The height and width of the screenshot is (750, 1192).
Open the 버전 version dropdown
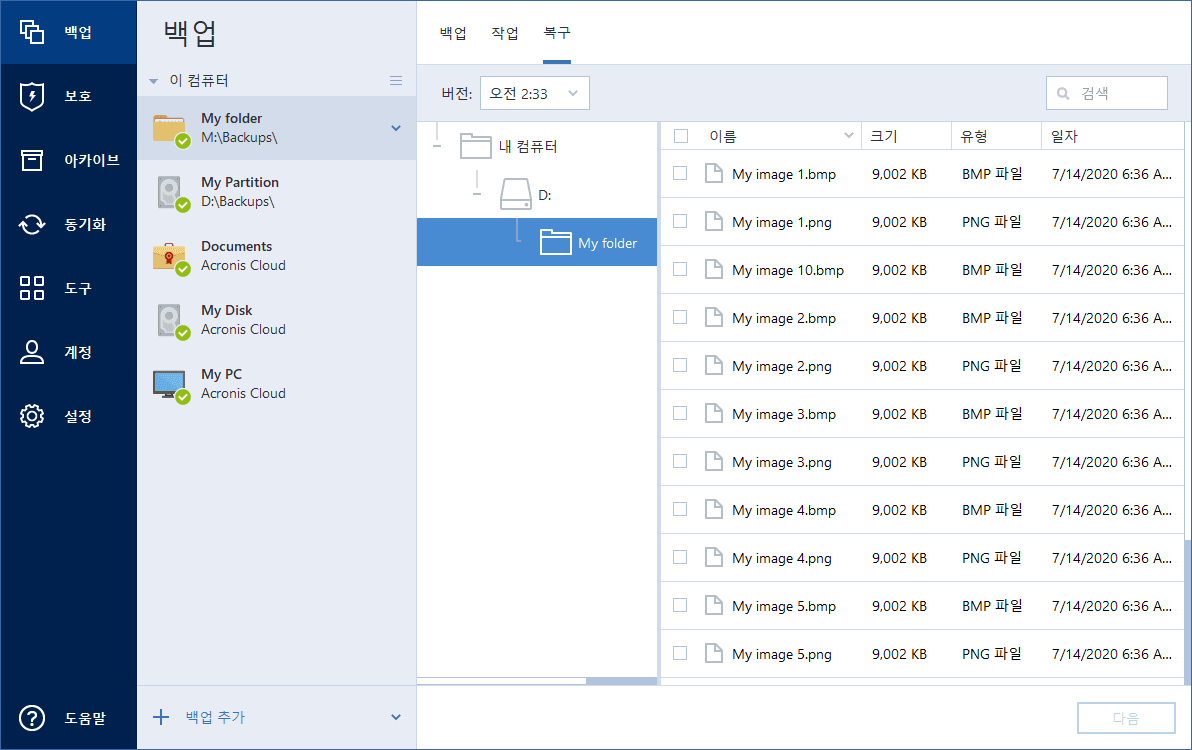(534, 93)
